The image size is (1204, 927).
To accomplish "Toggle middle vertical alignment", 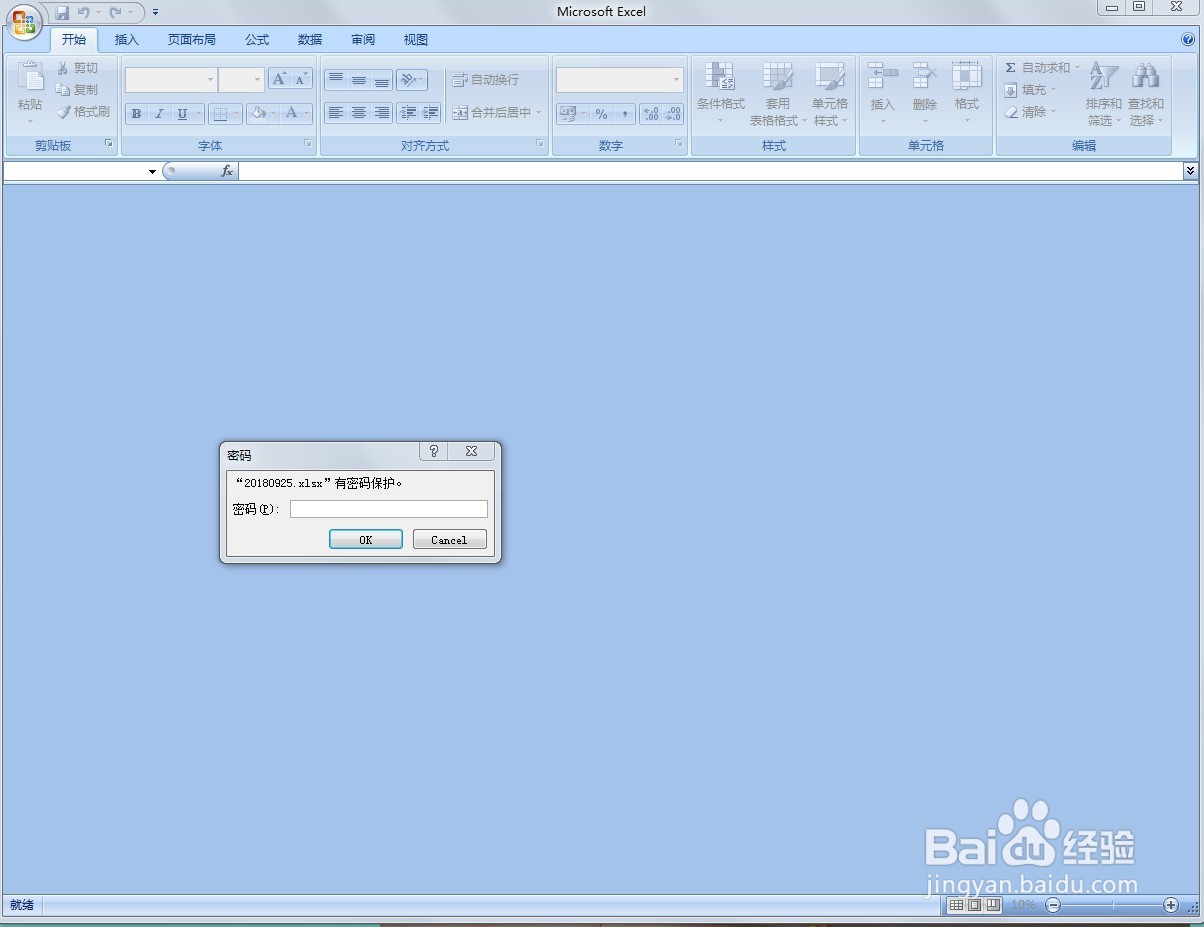I will tap(359, 80).
